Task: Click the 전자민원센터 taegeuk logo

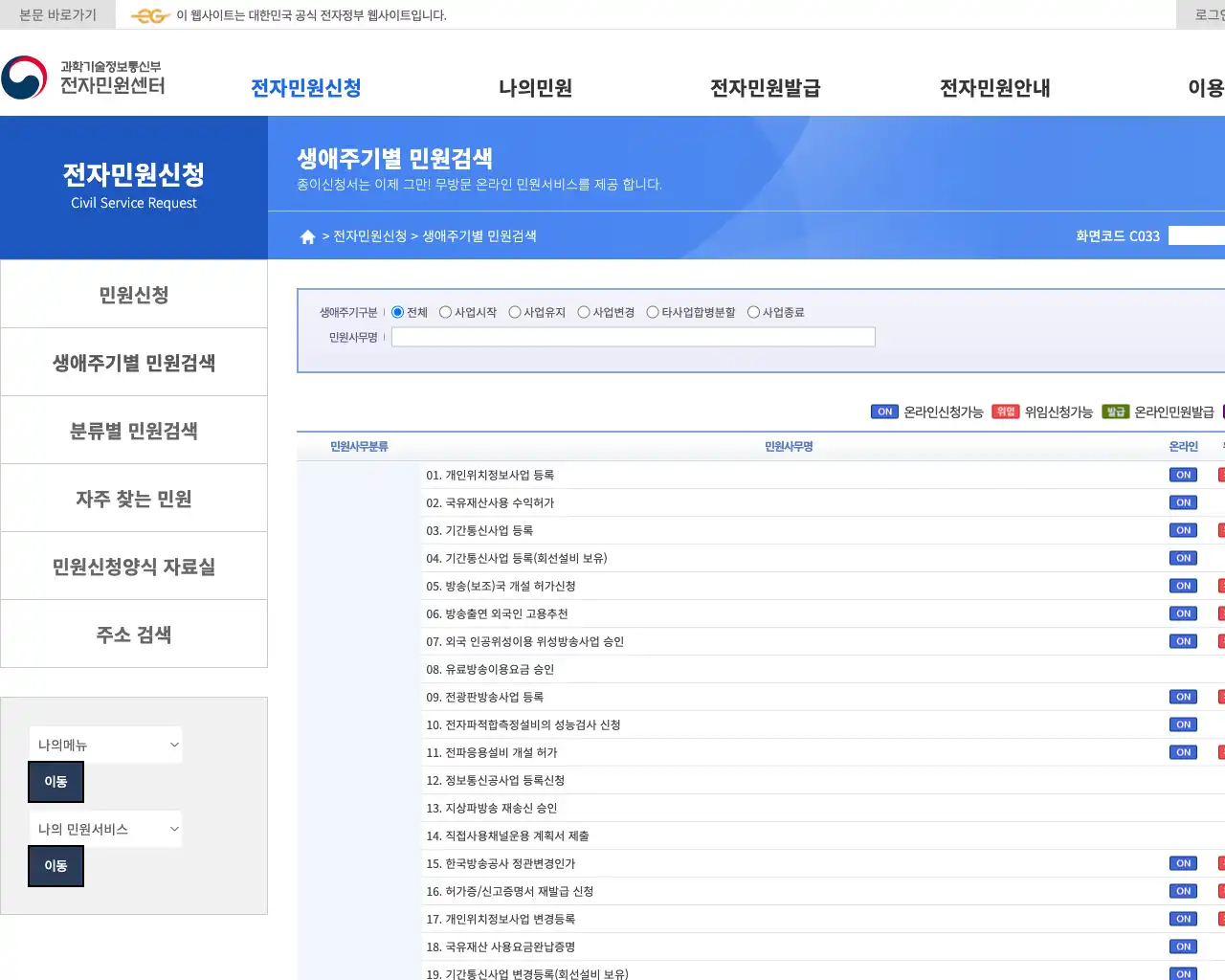Action: click(24, 78)
